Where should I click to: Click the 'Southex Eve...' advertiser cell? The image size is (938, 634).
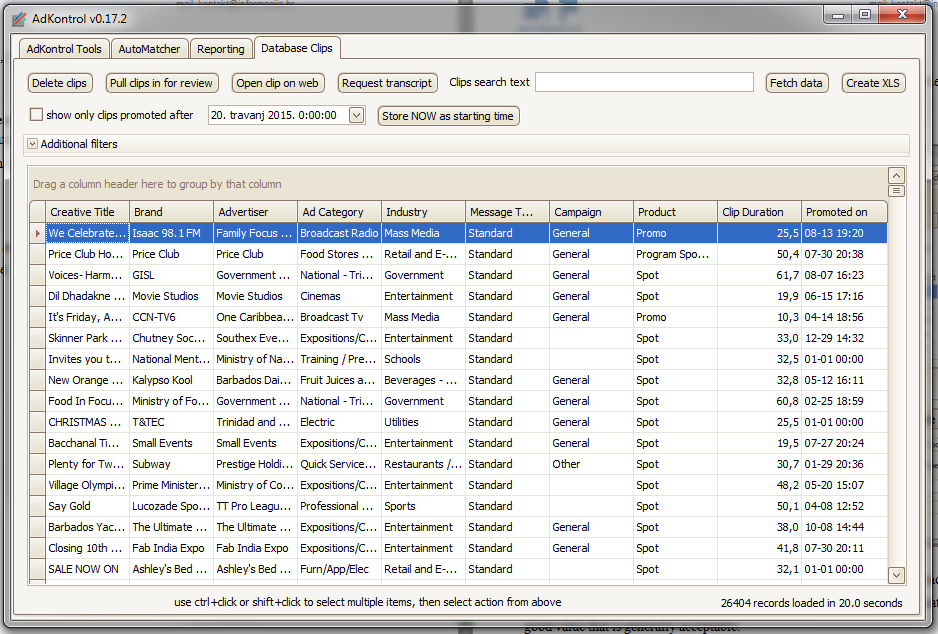coord(255,338)
